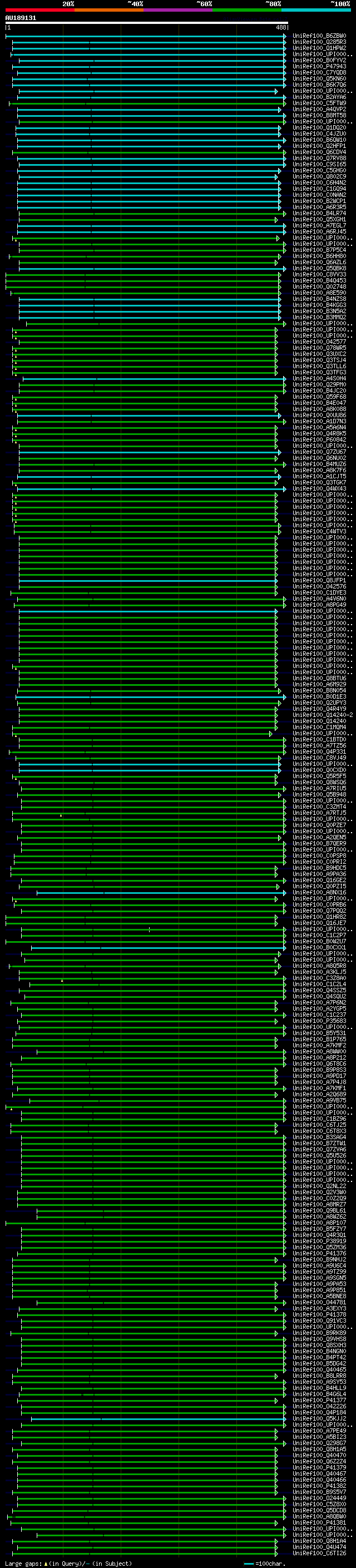
Task: Select the UniRef100_B4LR74 label
Action: point(319,213)
